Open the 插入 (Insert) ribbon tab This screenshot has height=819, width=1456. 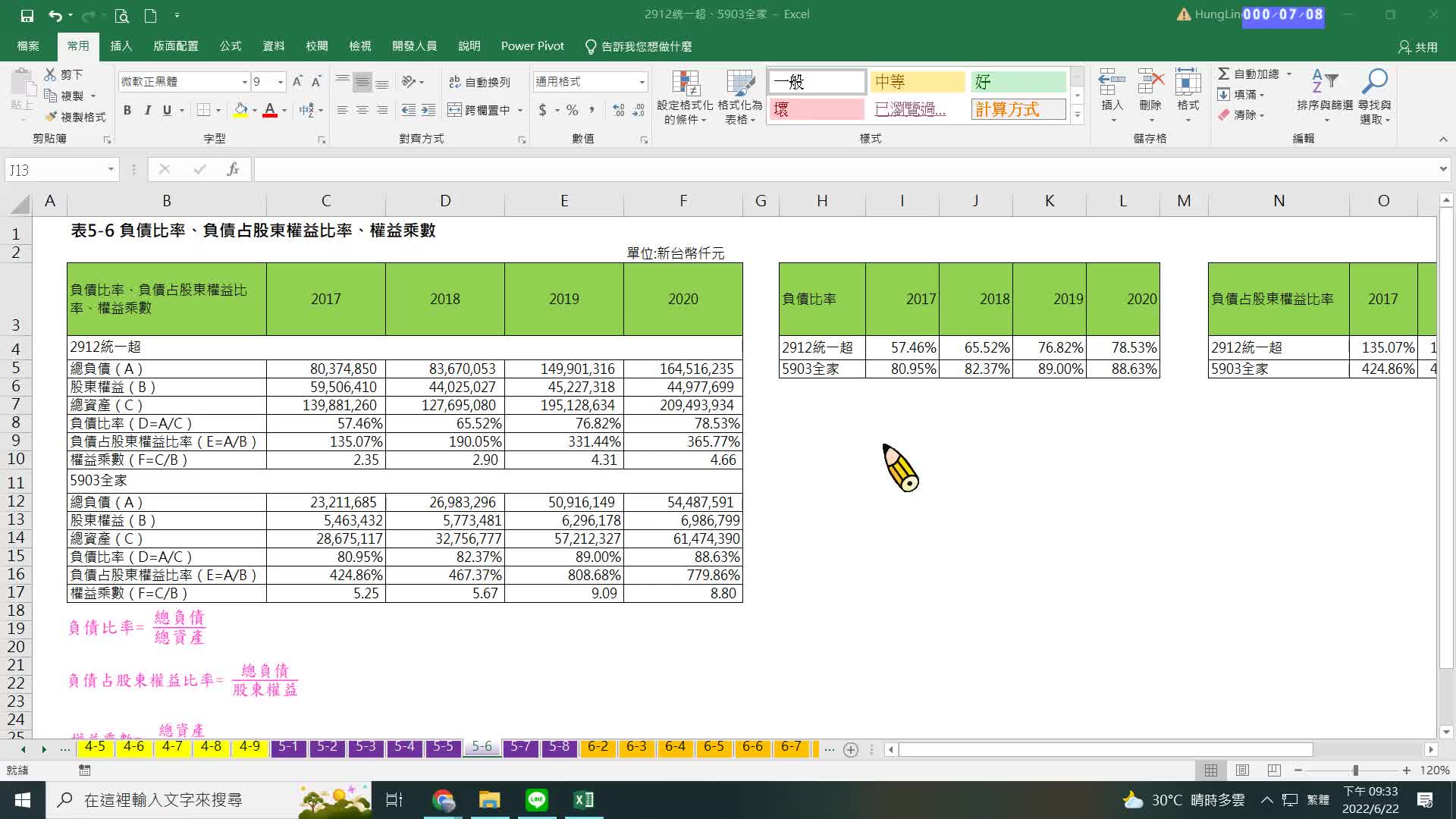pos(121,46)
